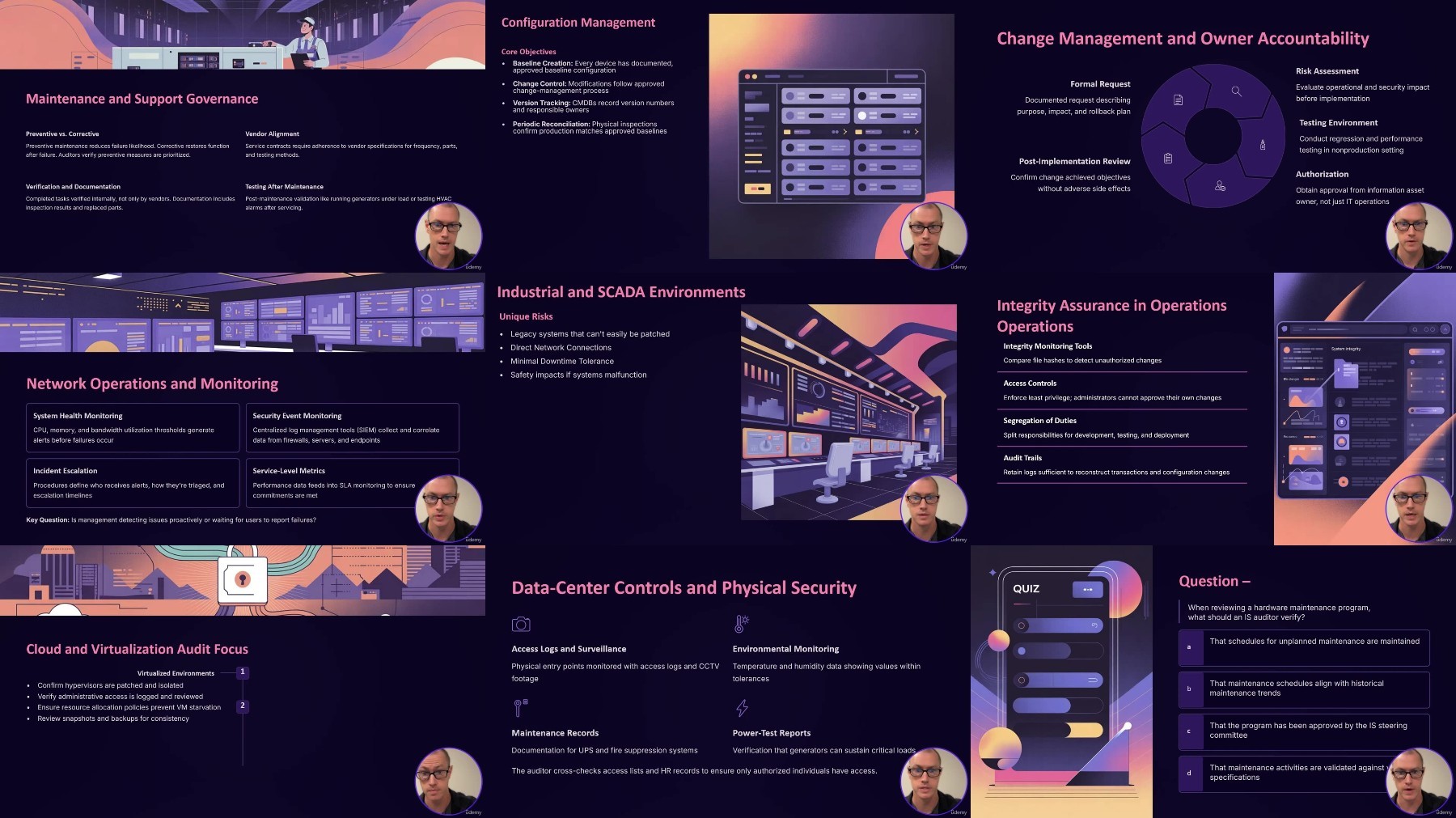Click the people icon in the change-cycle wheel

[x=1220, y=186]
